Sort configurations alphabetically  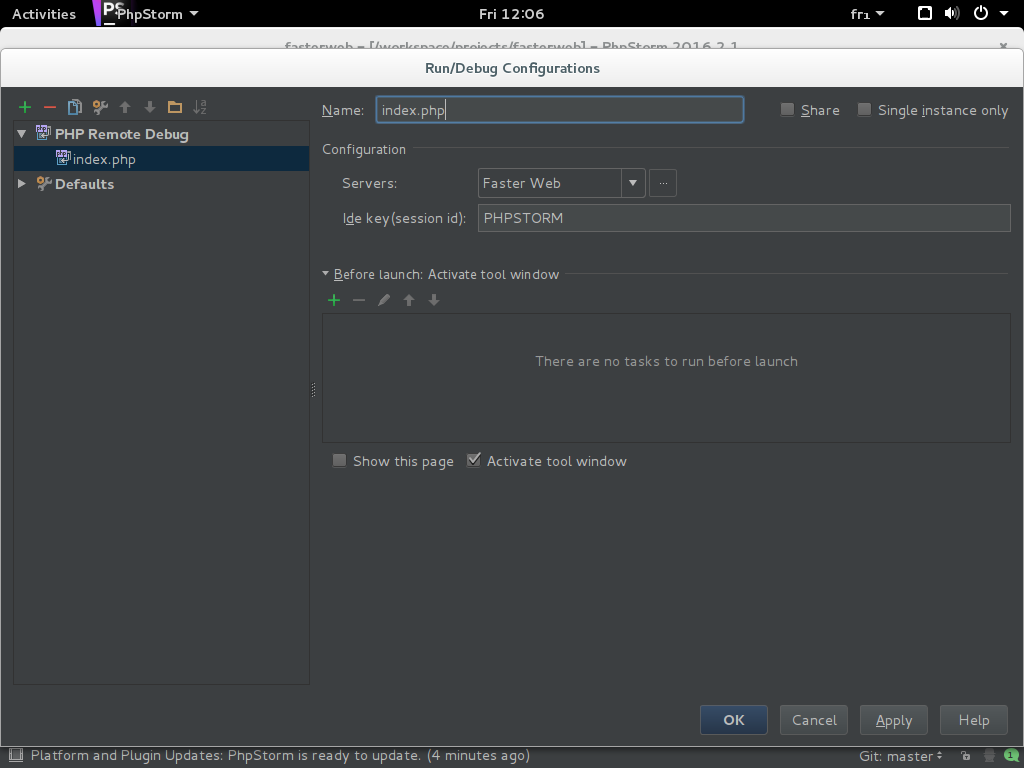[200, 107]
